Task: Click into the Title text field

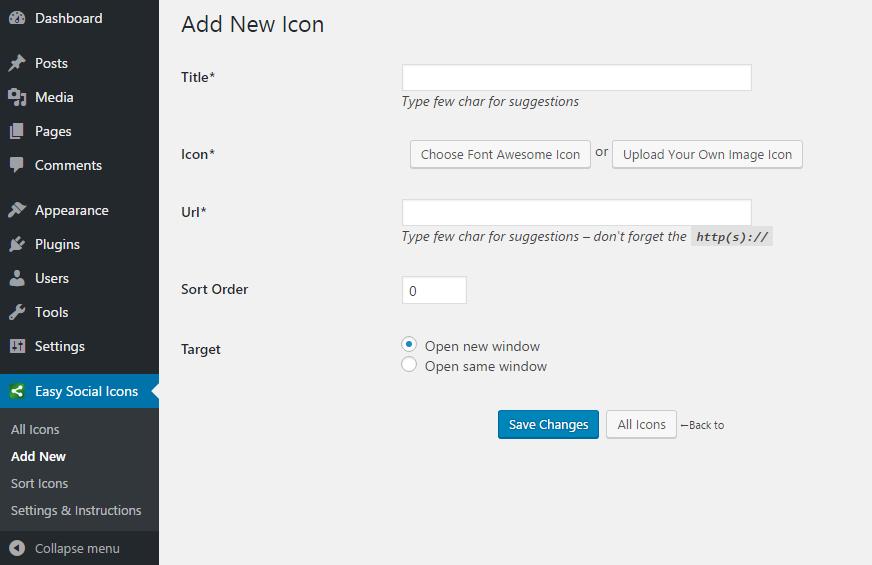Action: (x=576, y=78)
